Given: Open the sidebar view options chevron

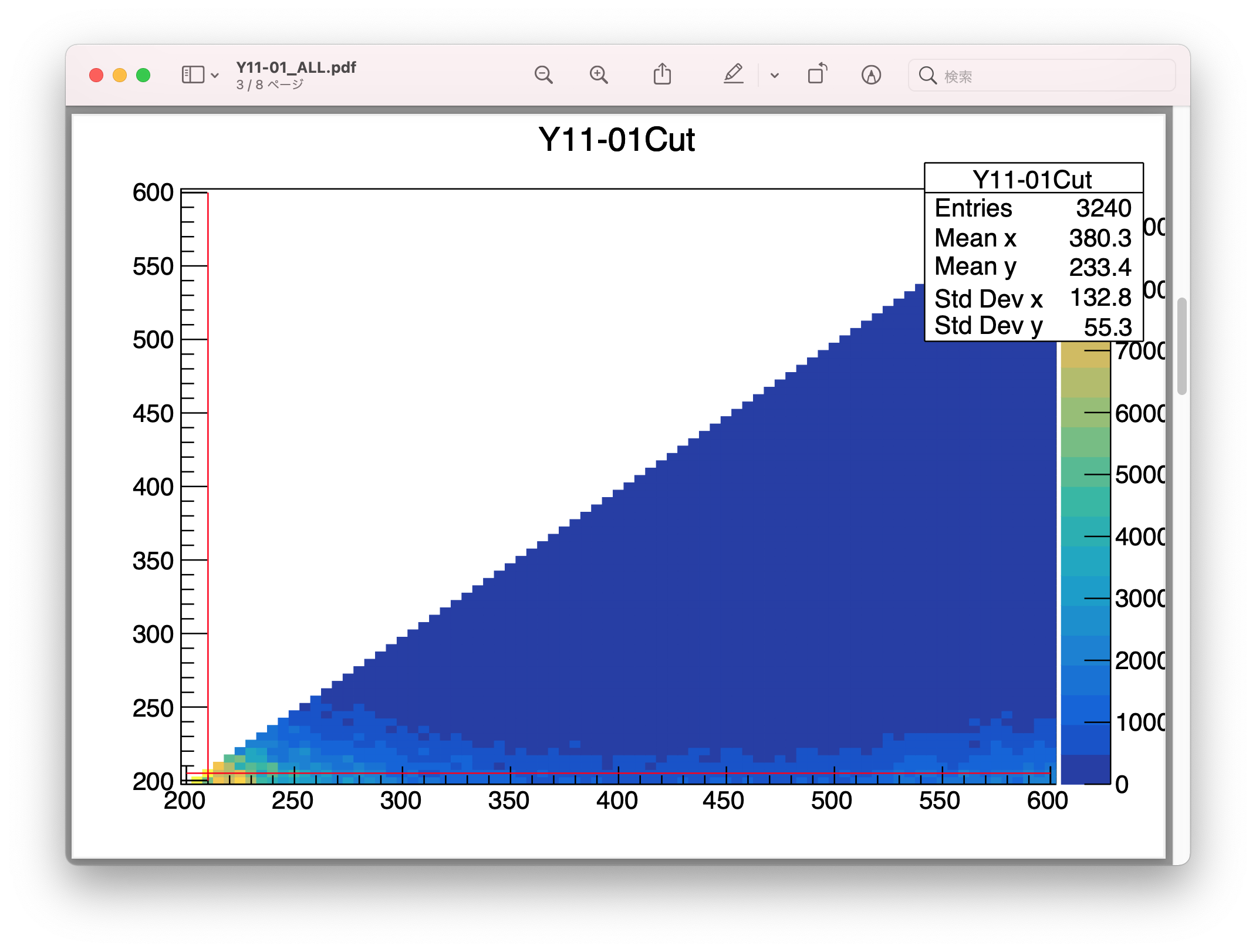Looking at the screenshot, I should [x=215, y=76].
